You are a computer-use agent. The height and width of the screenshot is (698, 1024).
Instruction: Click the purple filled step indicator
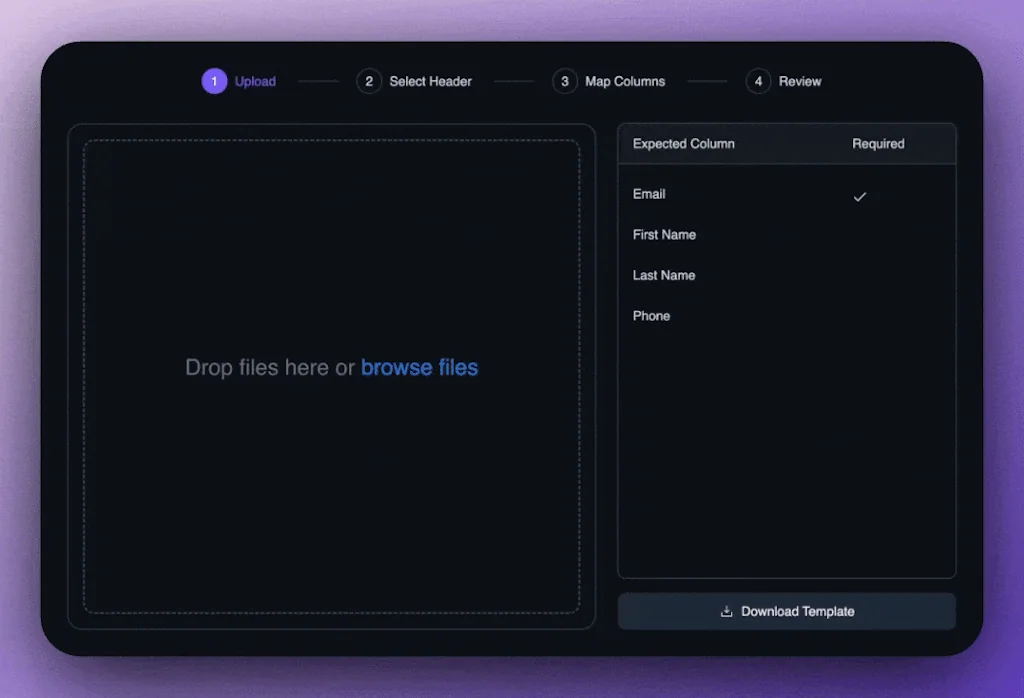pyautogui.click(x=214, y=81)
